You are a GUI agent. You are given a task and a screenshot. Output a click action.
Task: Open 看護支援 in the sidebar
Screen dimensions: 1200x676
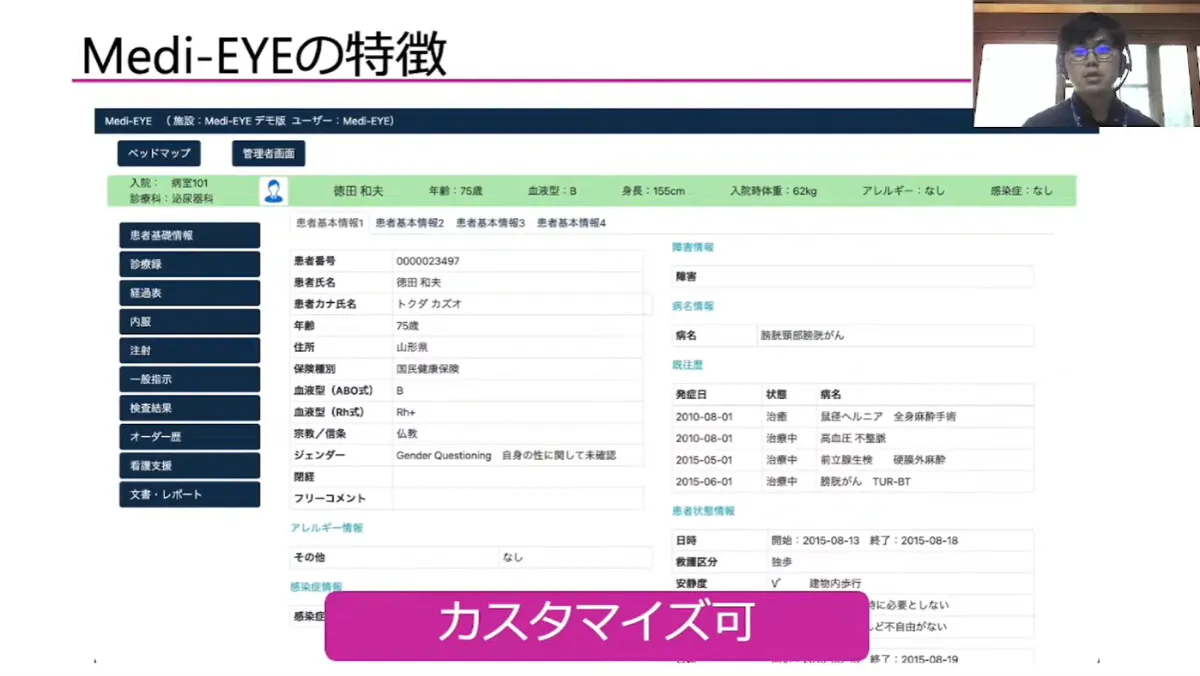[189, 465]
